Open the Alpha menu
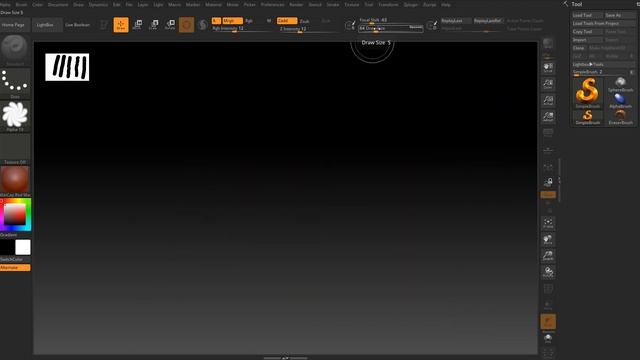 pyautogui.click(x=5, y=4)
